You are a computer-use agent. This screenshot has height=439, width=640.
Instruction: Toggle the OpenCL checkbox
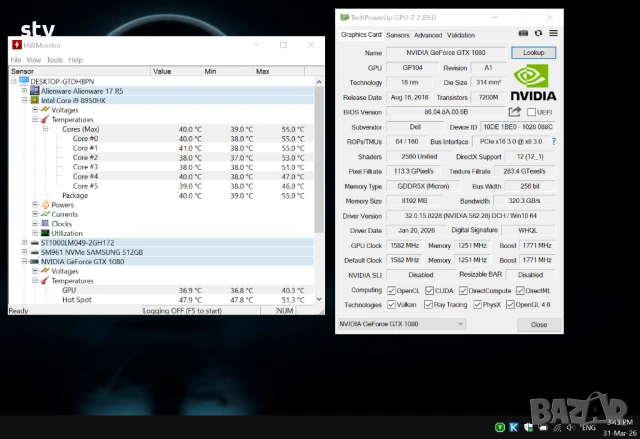[391, 290]
